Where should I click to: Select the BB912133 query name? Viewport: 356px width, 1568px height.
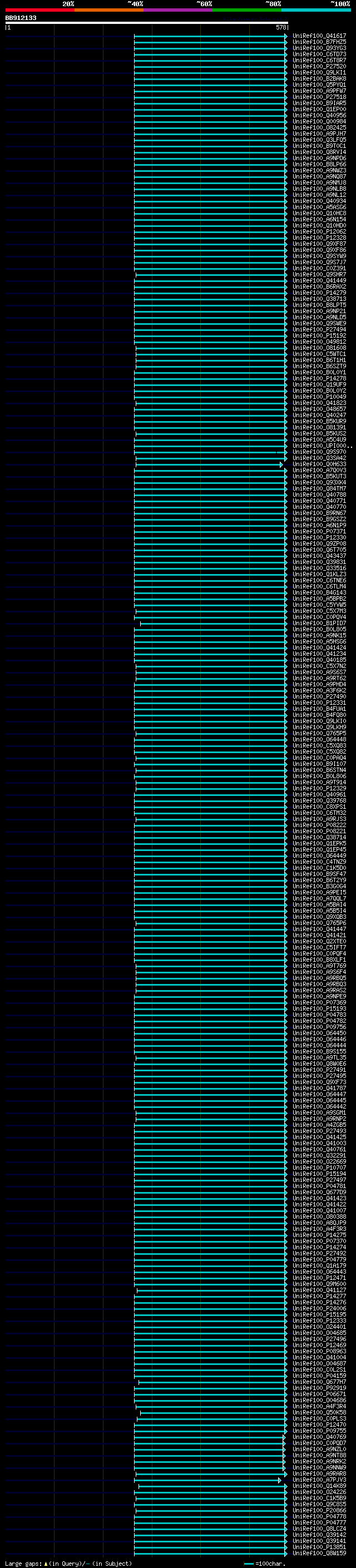click(x=21, y=18)
